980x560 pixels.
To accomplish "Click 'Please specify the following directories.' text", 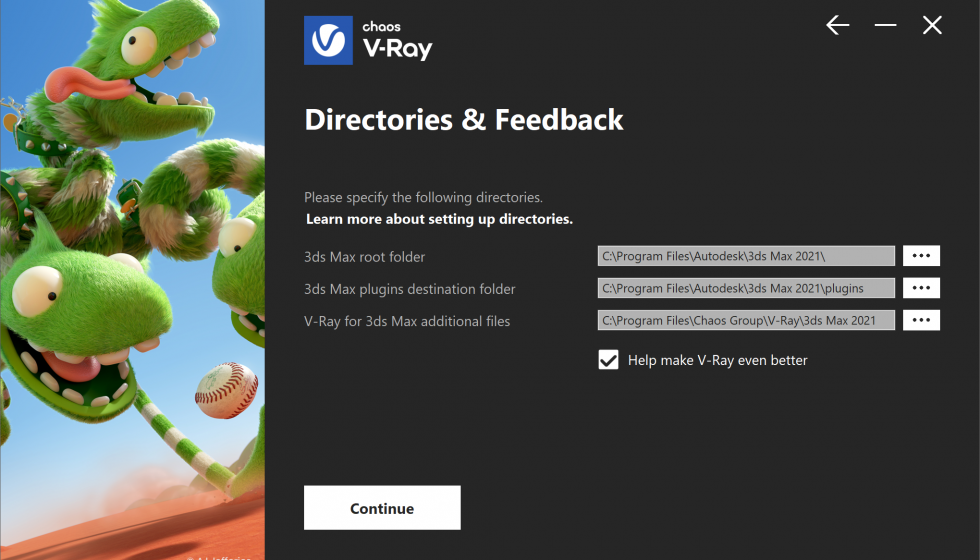I will pyautogui.click(x=423, y=198).
